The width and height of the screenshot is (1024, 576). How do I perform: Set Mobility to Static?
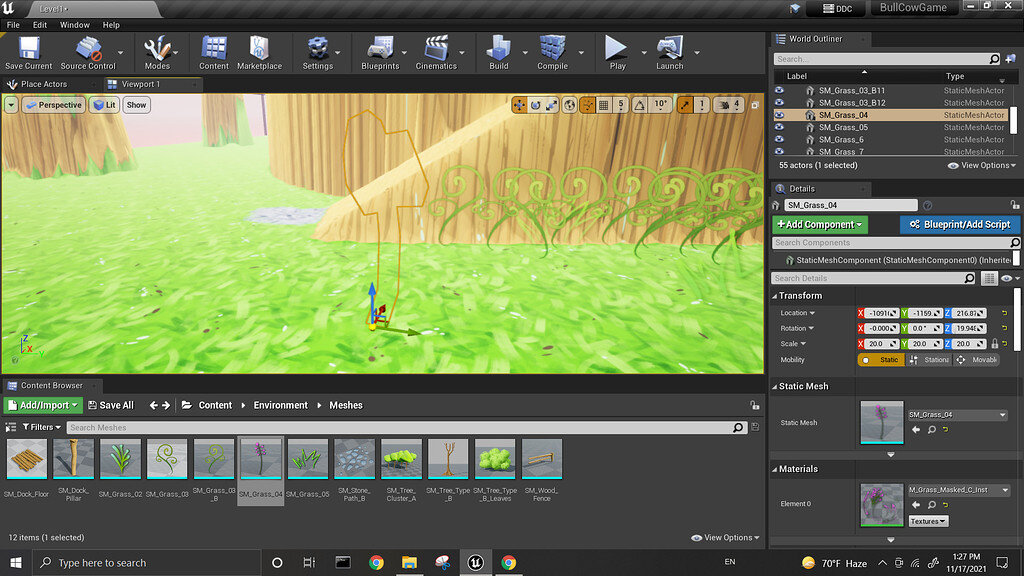point(881,360)
